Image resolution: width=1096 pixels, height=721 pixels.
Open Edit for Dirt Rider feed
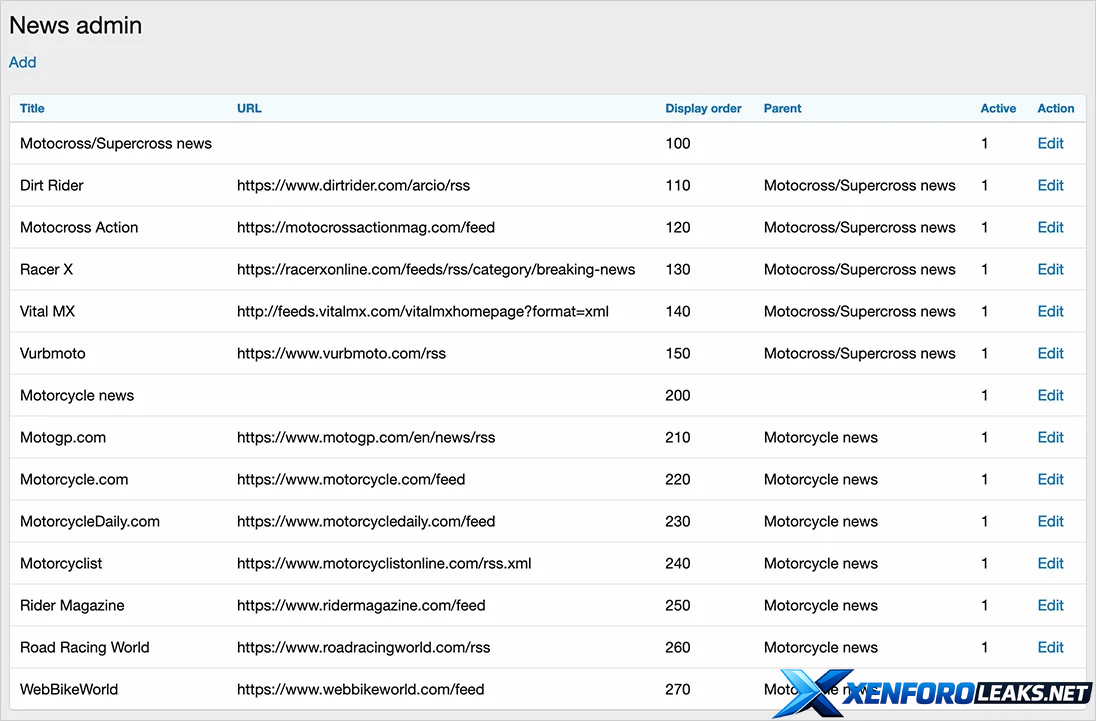coord(1050,185)
